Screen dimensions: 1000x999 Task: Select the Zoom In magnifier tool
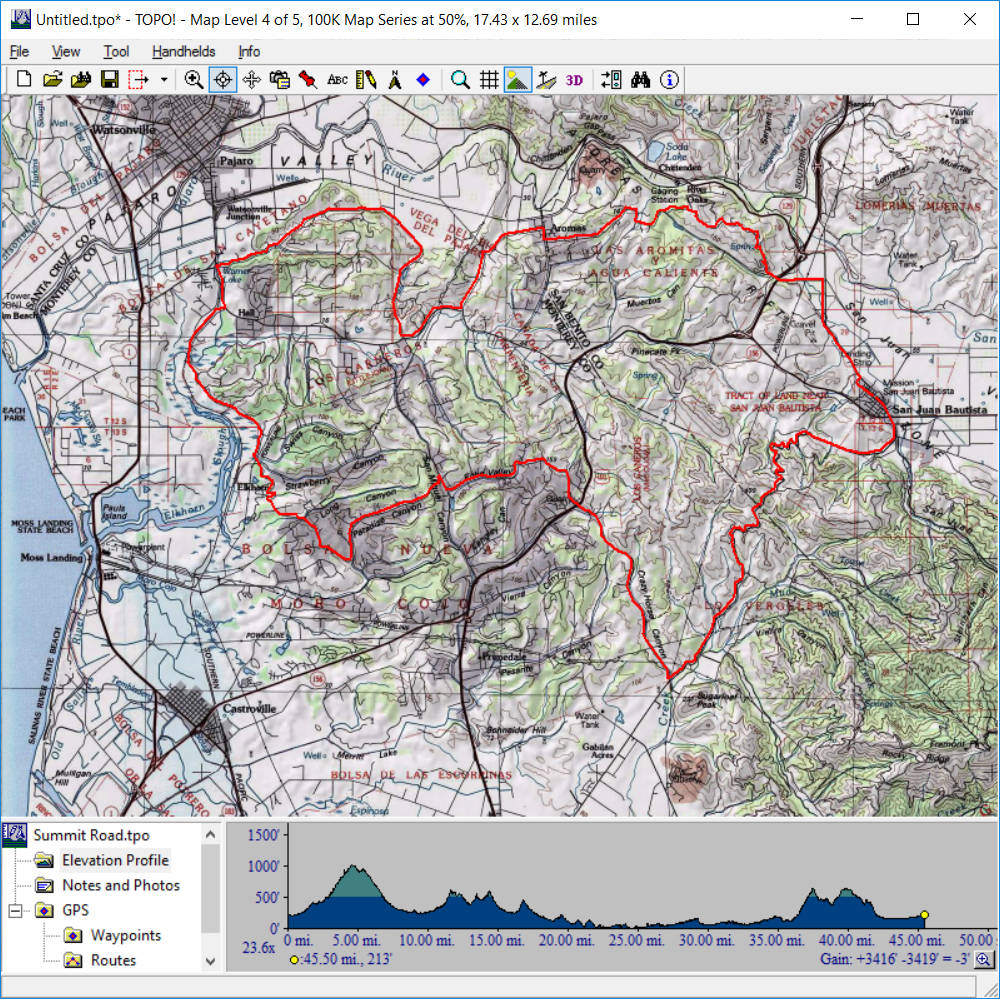(194, 80)
